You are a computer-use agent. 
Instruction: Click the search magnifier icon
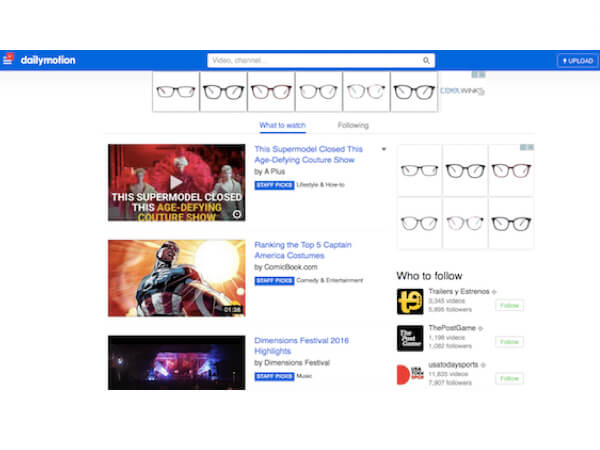pos(427,61)
